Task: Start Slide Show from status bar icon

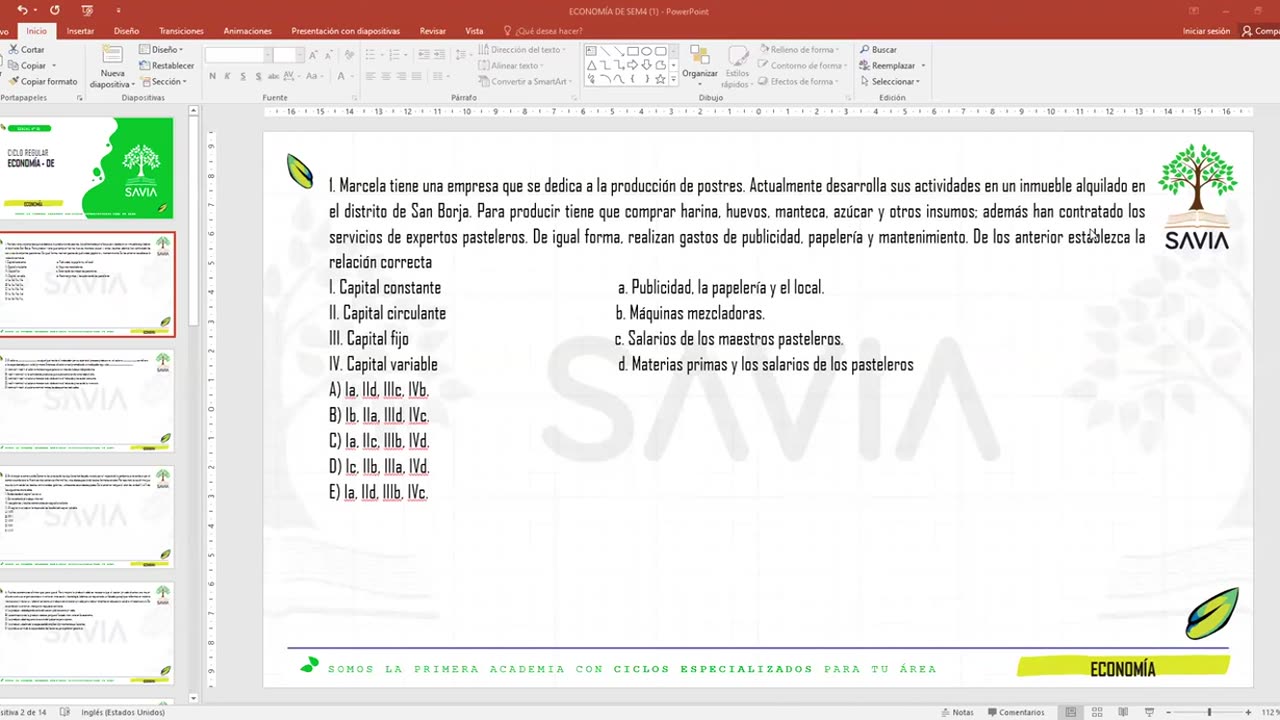Action: (1147, 712)
